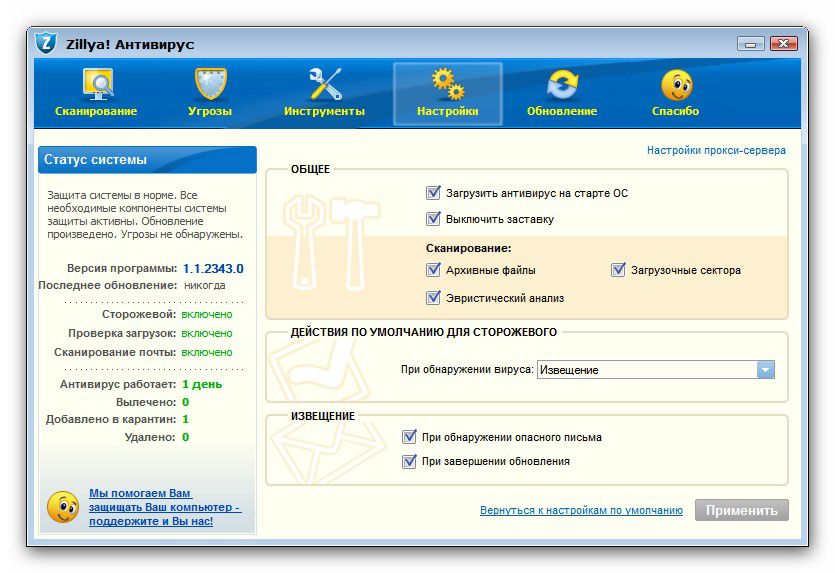Click the Zillya! Антивирус window title
Image resolution: width=835 pixels, height=573 pixels.
point(130,44)
